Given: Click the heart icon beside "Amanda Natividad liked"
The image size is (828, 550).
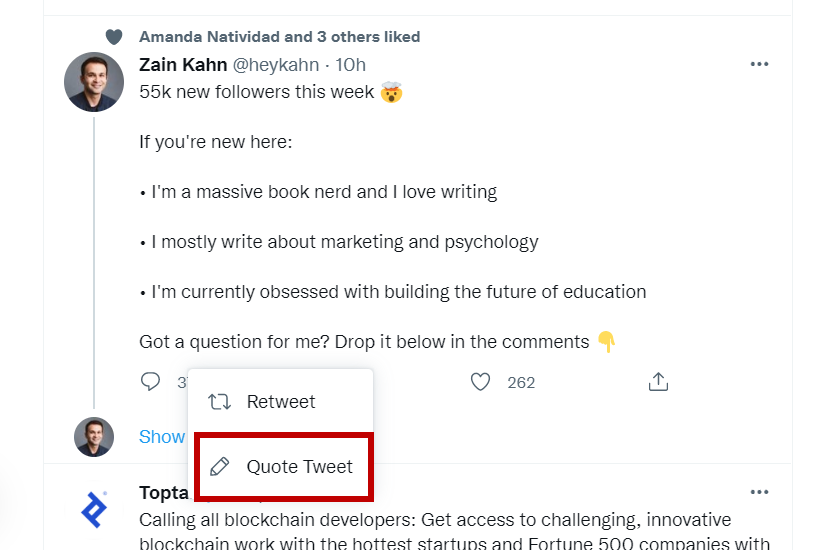Looking at the screenshot, I should pyautogui.click(x=114, y=37).
